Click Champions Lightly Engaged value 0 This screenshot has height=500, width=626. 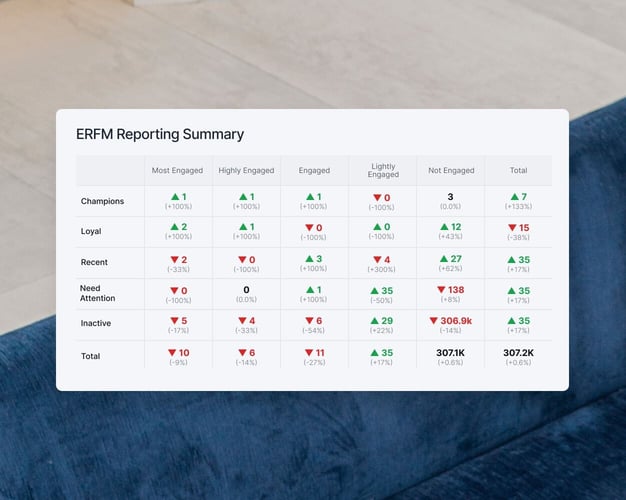(387, 198)
